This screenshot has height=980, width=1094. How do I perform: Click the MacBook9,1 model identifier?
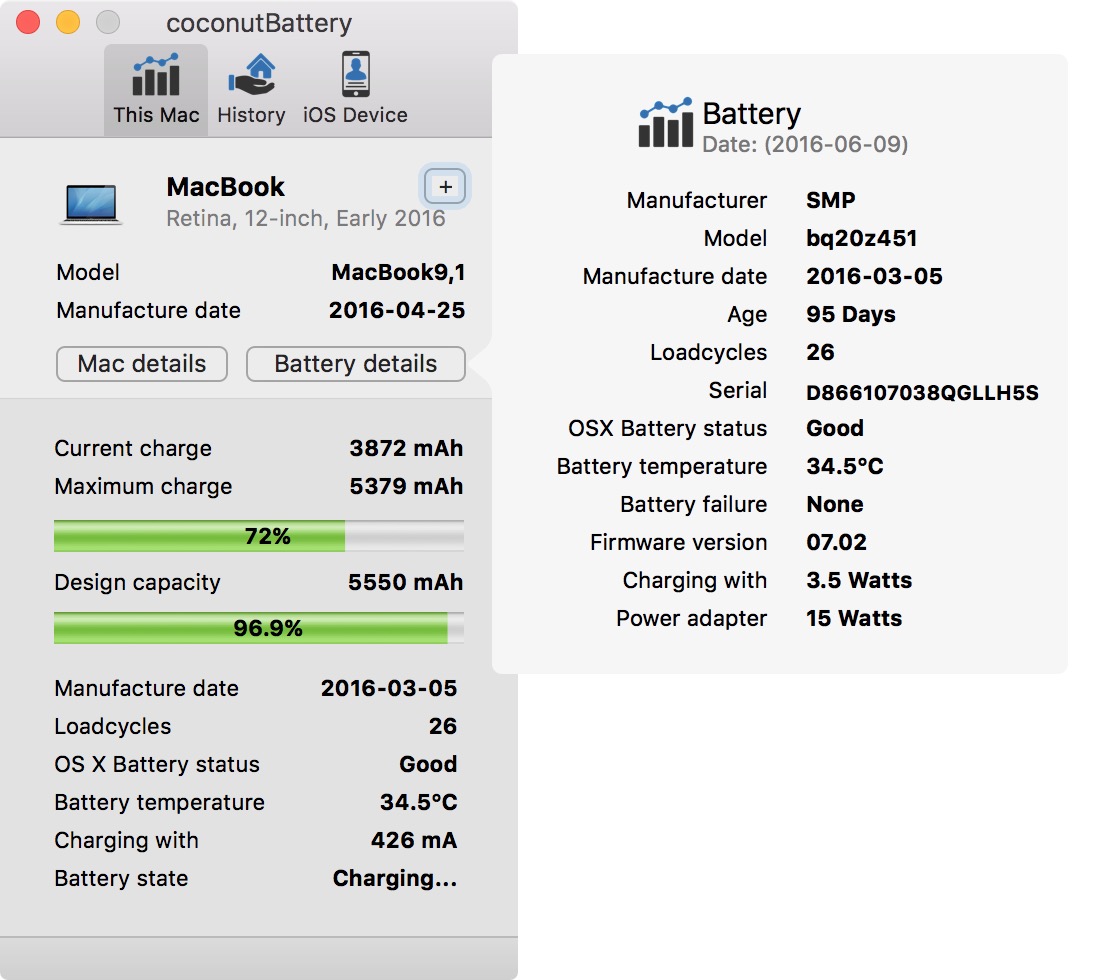tap(398, 273)
